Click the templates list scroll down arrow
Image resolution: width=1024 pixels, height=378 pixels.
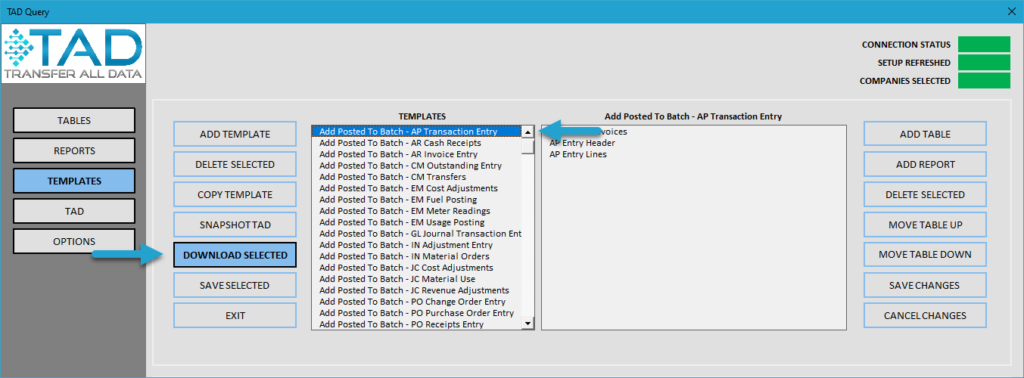pos(528,323)
